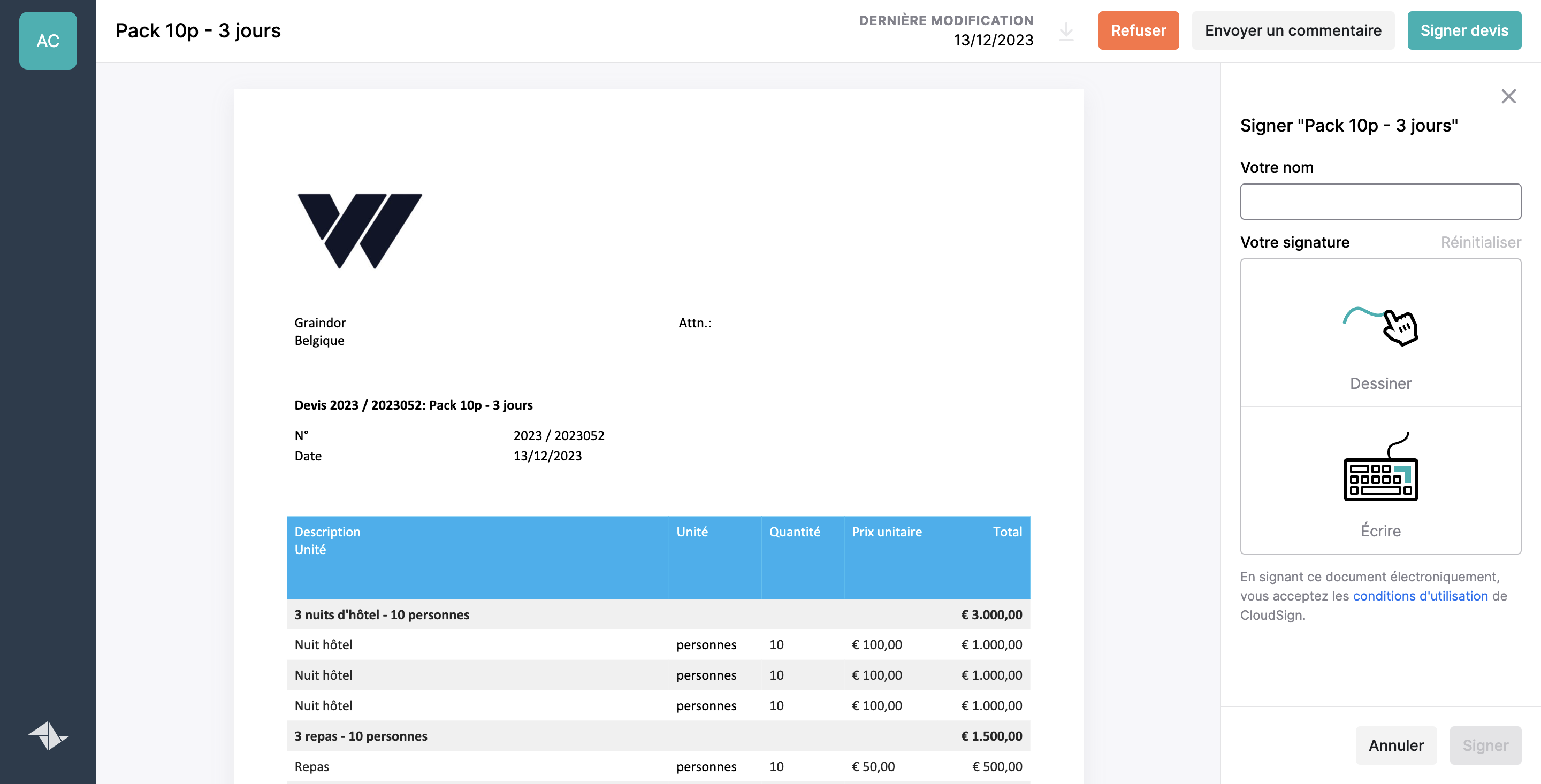The height and width of the screenshot is (784, 1541).
Task: Click the Total column header
Action: [1008, 532]
